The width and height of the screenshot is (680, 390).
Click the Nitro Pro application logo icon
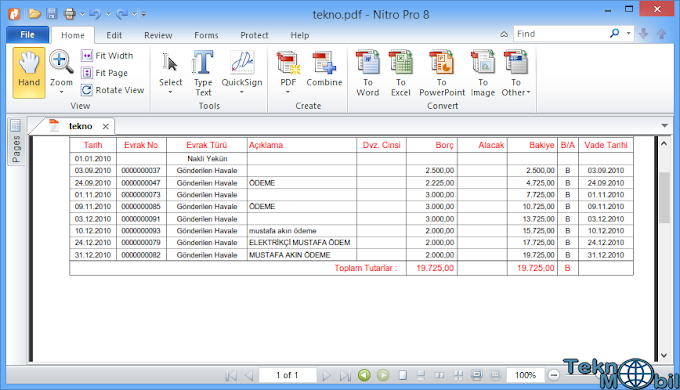pyautogui.click(x=14, y=14)
